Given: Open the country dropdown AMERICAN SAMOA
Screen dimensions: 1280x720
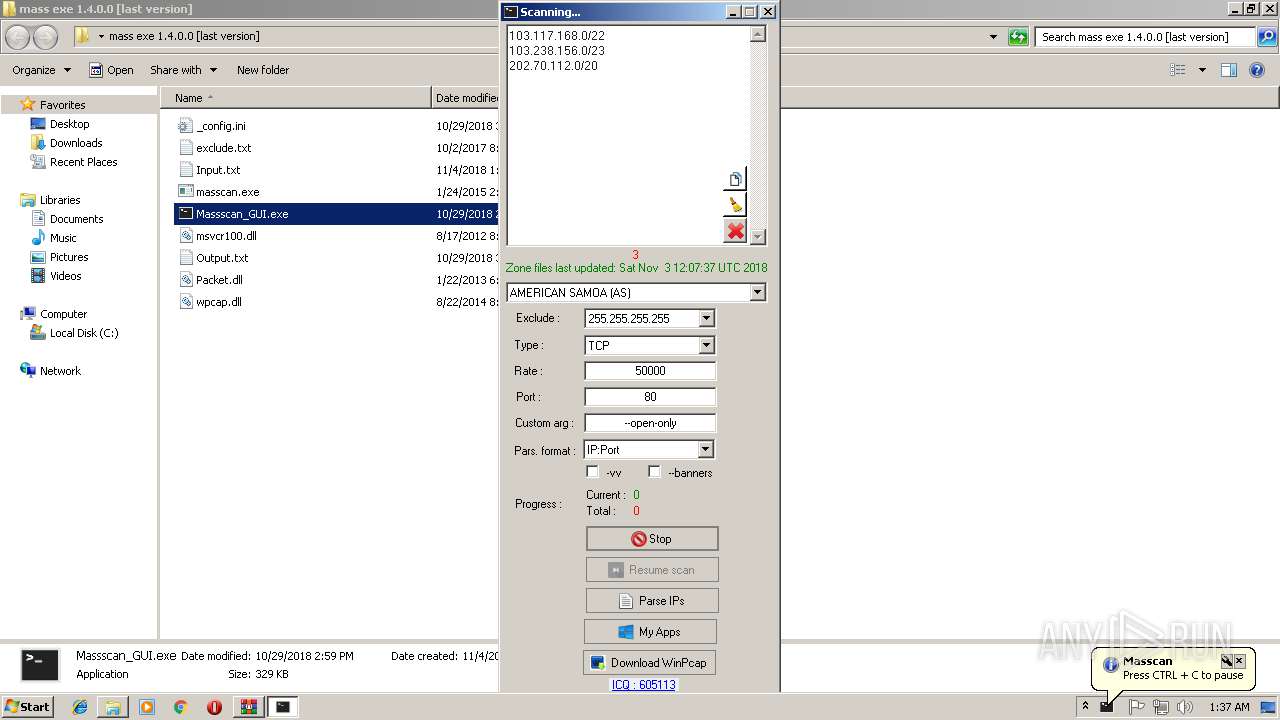Looking at the screenshot, I should (757, 293).
